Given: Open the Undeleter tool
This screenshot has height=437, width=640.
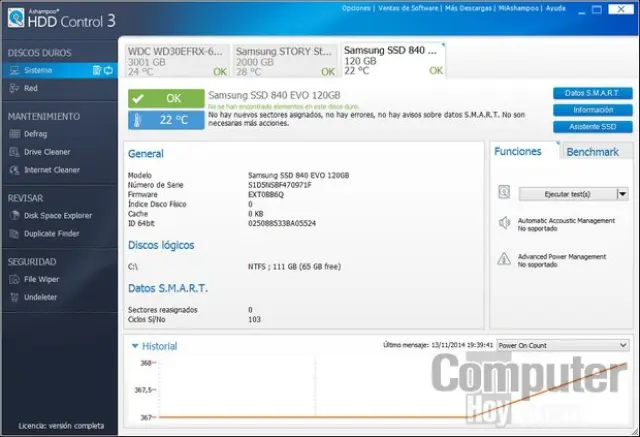Looking at the screenshot, I should point(43,296).
